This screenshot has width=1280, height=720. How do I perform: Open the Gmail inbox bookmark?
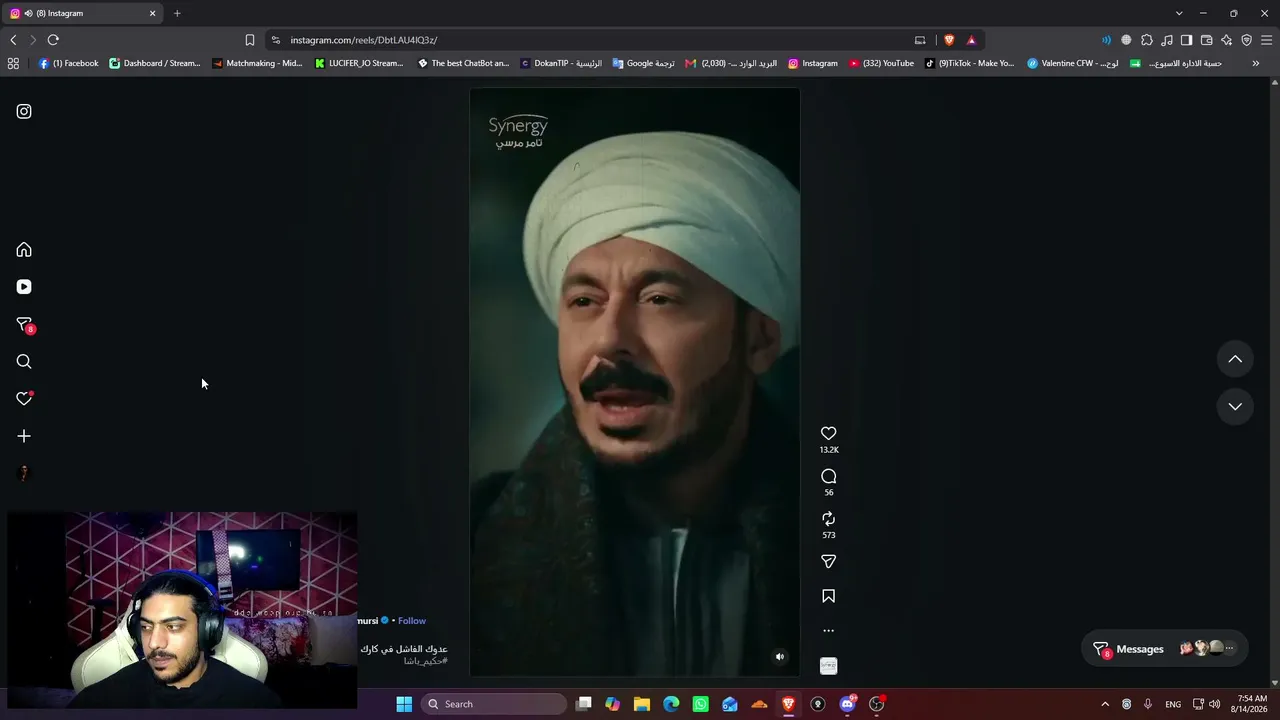[731, 63]
